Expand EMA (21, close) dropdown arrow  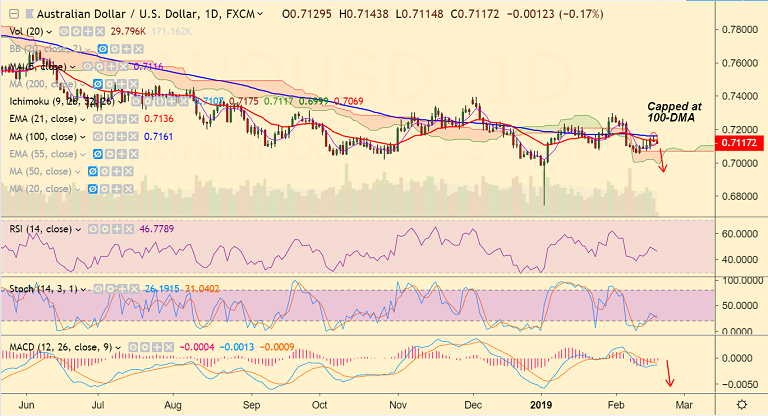[83, 119]
